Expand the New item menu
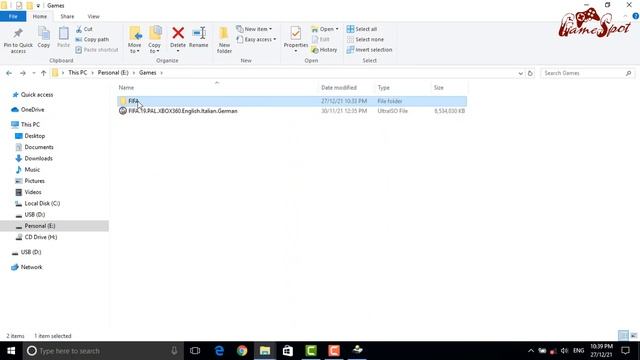Viewport: 640px width, 360px height. (x=254, y=29)
